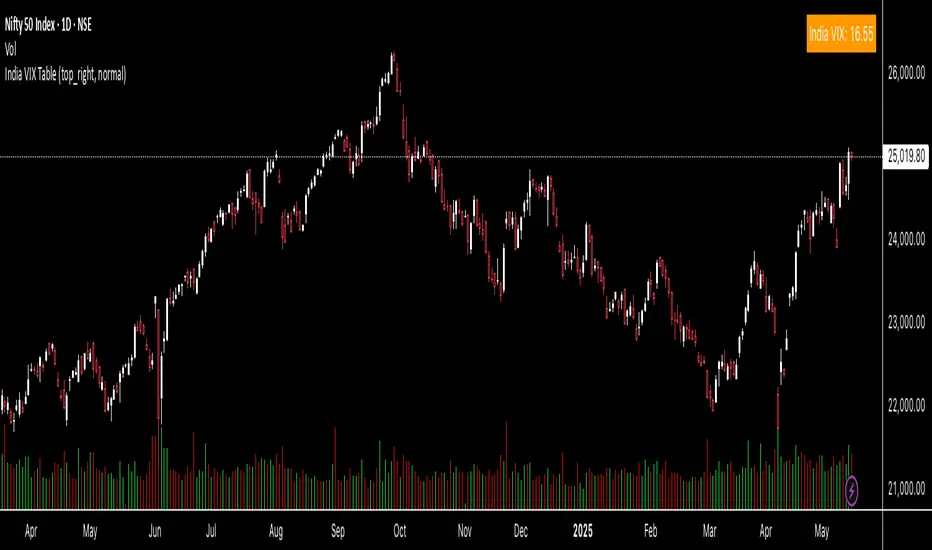The width and height of the screenshot is (932, 550).
Task: Click the 24,000.00 price axis label
Action: point(906,239)
